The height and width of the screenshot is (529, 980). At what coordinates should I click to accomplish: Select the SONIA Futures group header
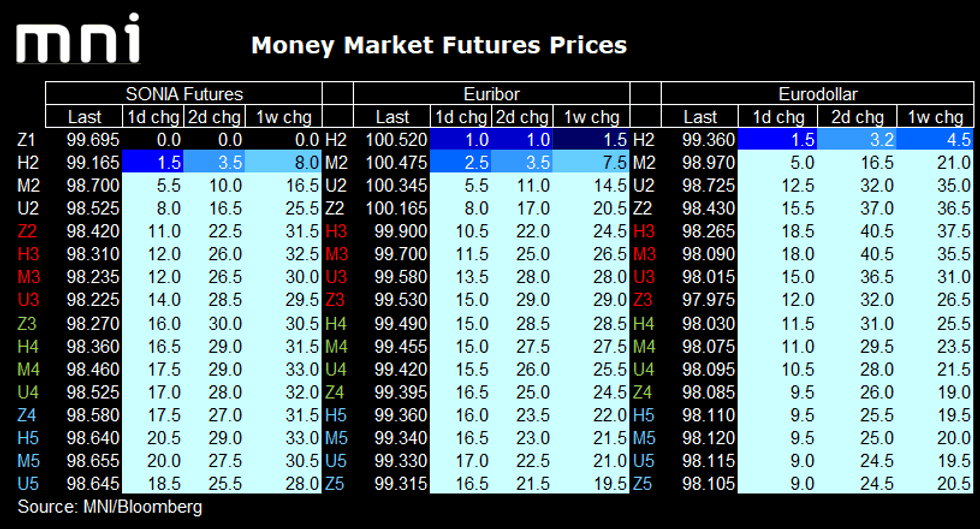(183, 94)
